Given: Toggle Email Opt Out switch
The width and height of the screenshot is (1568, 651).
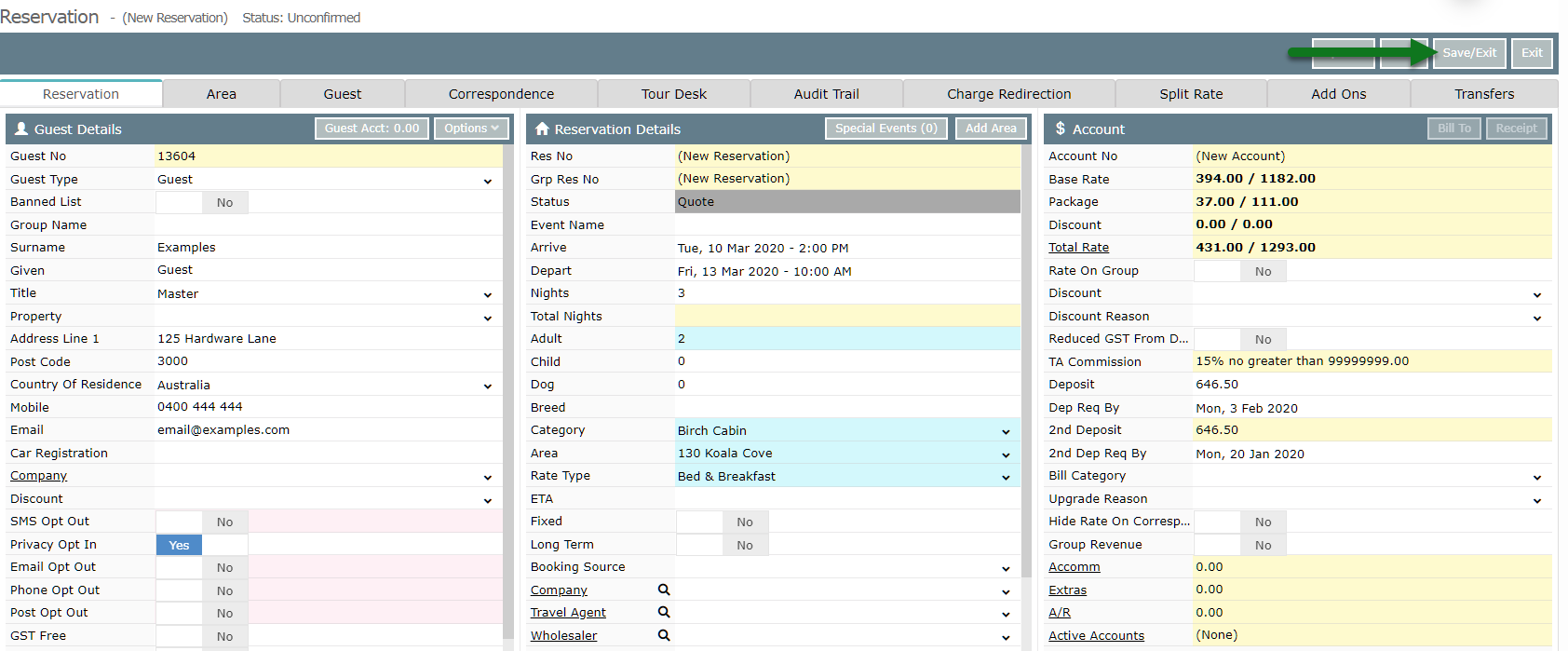Looking at the screenshot, I should pos(202,567).
